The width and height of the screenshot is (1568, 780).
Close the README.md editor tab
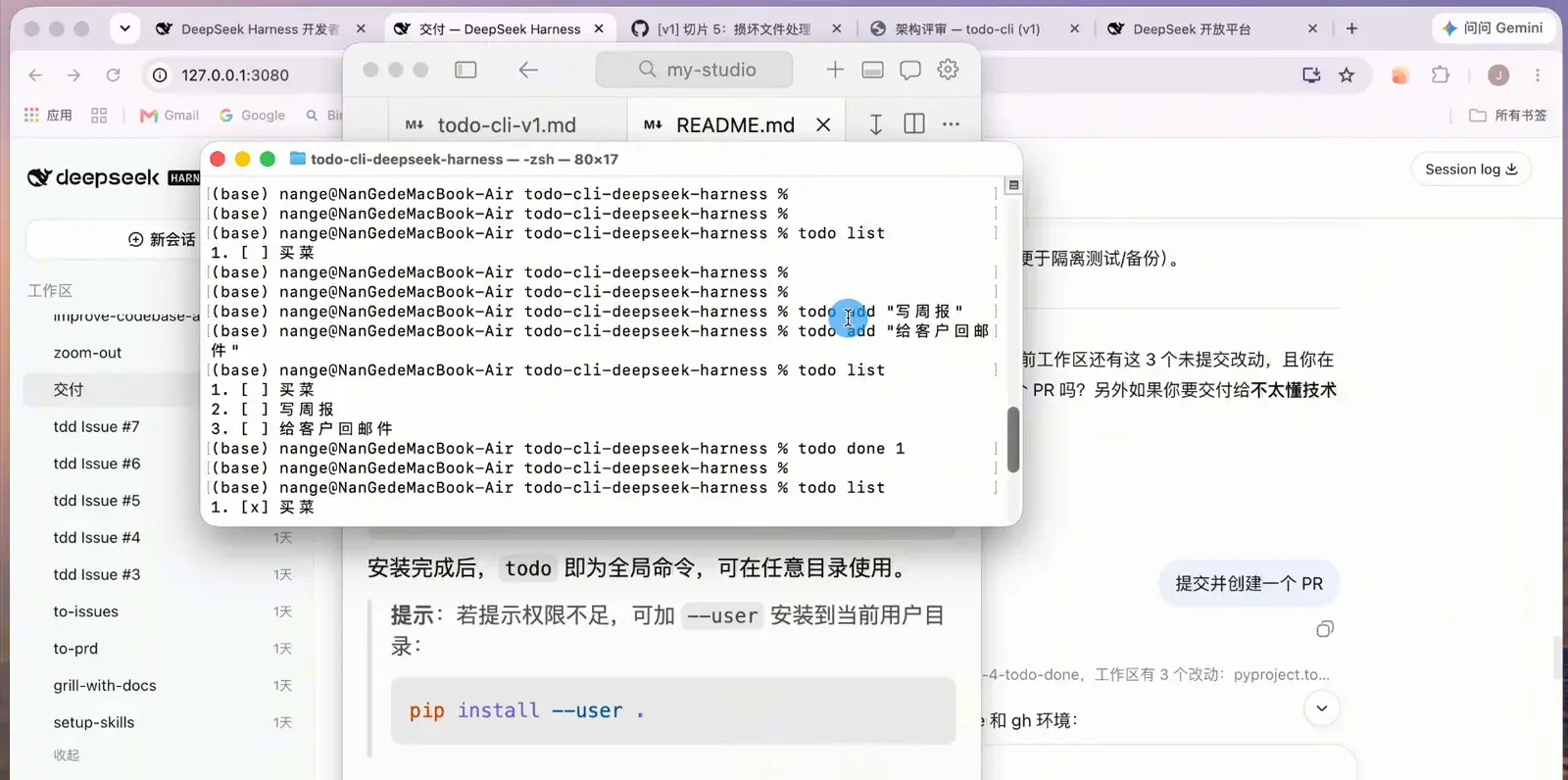(823, 124)
